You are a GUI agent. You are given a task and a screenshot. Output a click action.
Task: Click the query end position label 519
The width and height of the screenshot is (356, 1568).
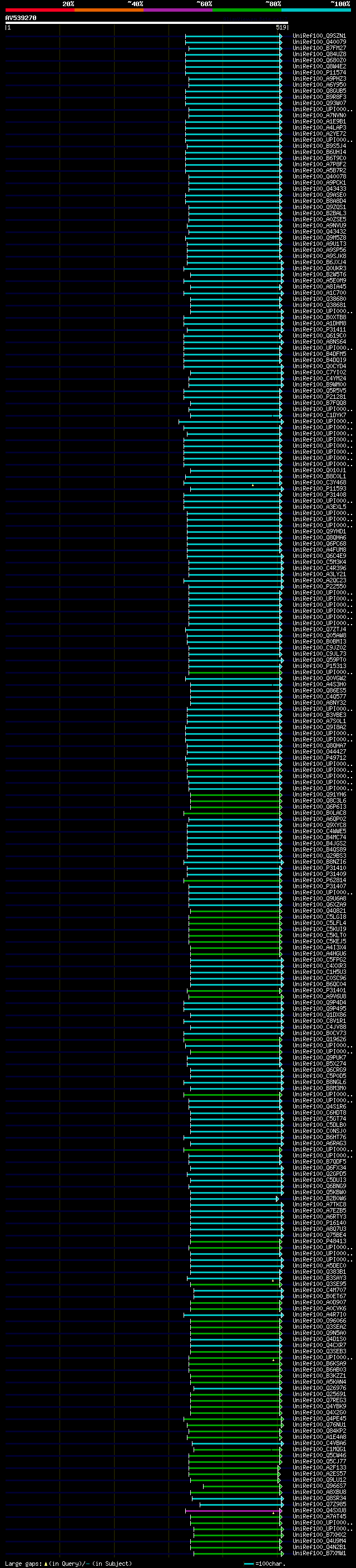[x=280, y=27]
